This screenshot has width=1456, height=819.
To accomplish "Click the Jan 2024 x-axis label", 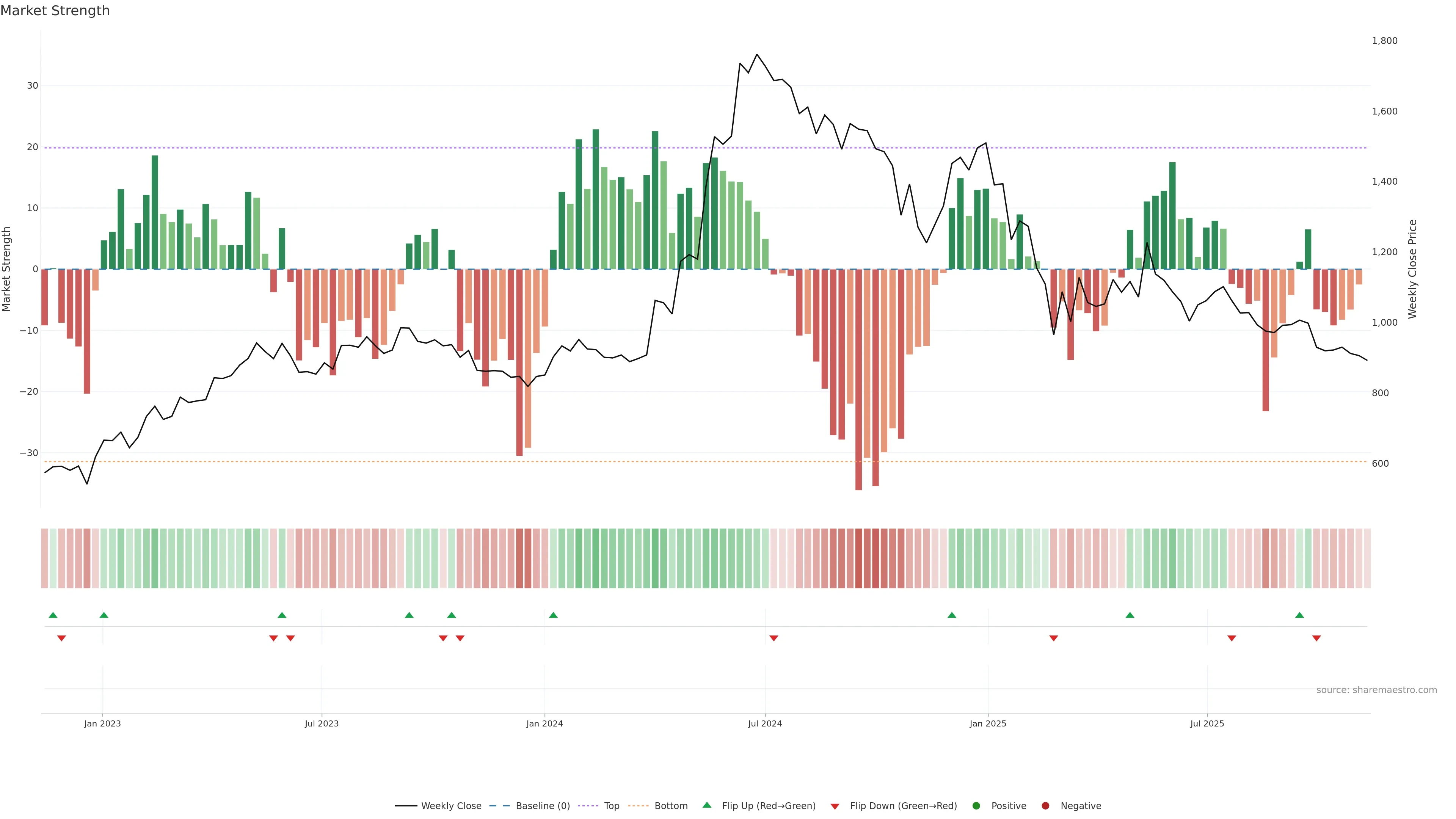I will (544, 723).
